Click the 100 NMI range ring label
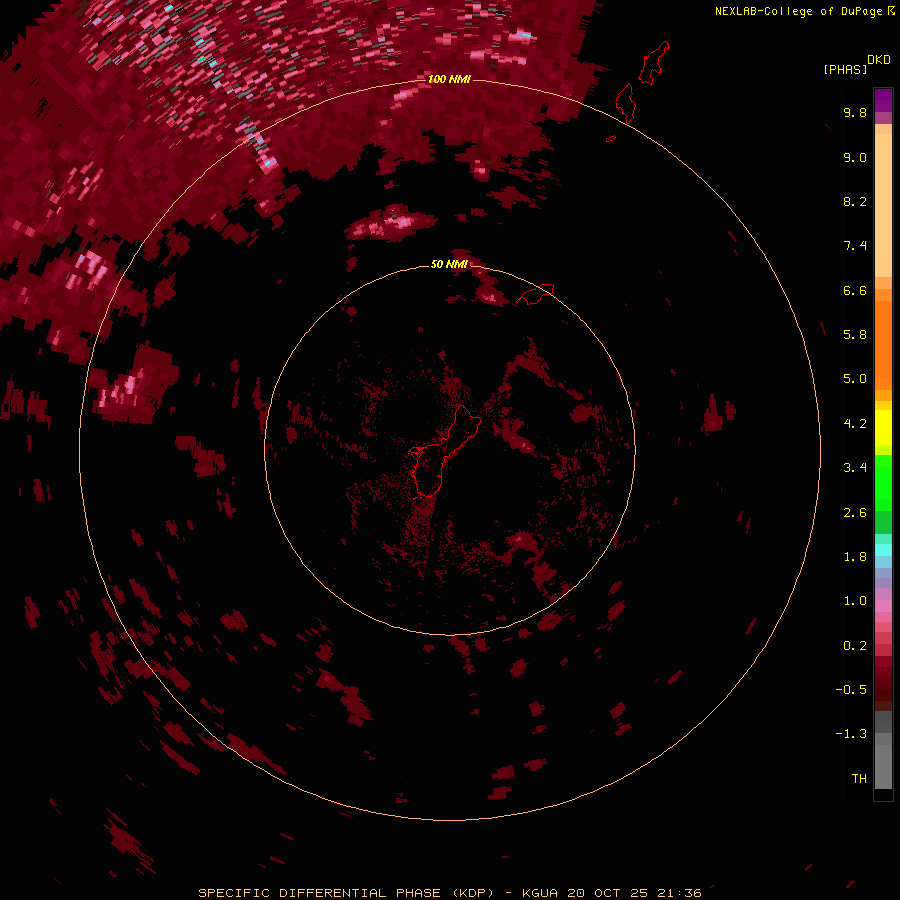Screen dimensions: 900x900 coord(449,79)
